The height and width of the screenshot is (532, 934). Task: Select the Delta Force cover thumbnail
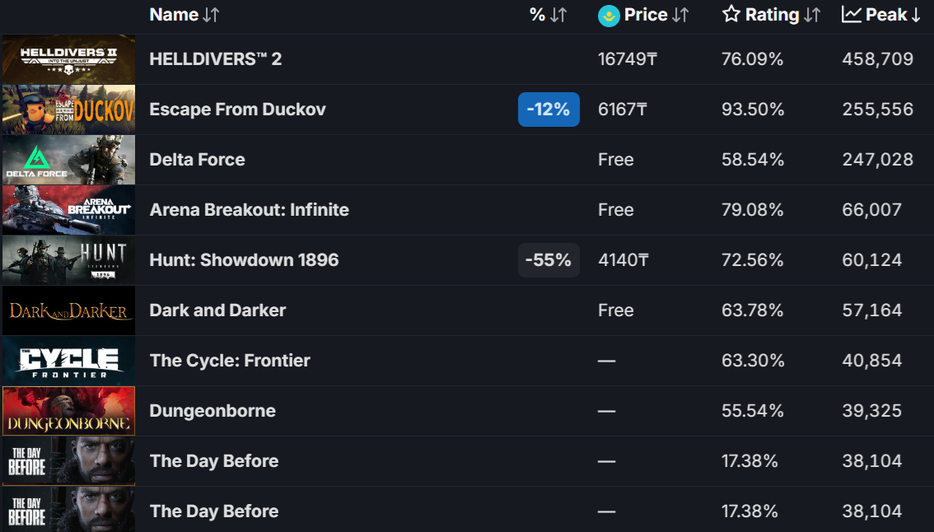pyautogui.click(x=68, y=160)
